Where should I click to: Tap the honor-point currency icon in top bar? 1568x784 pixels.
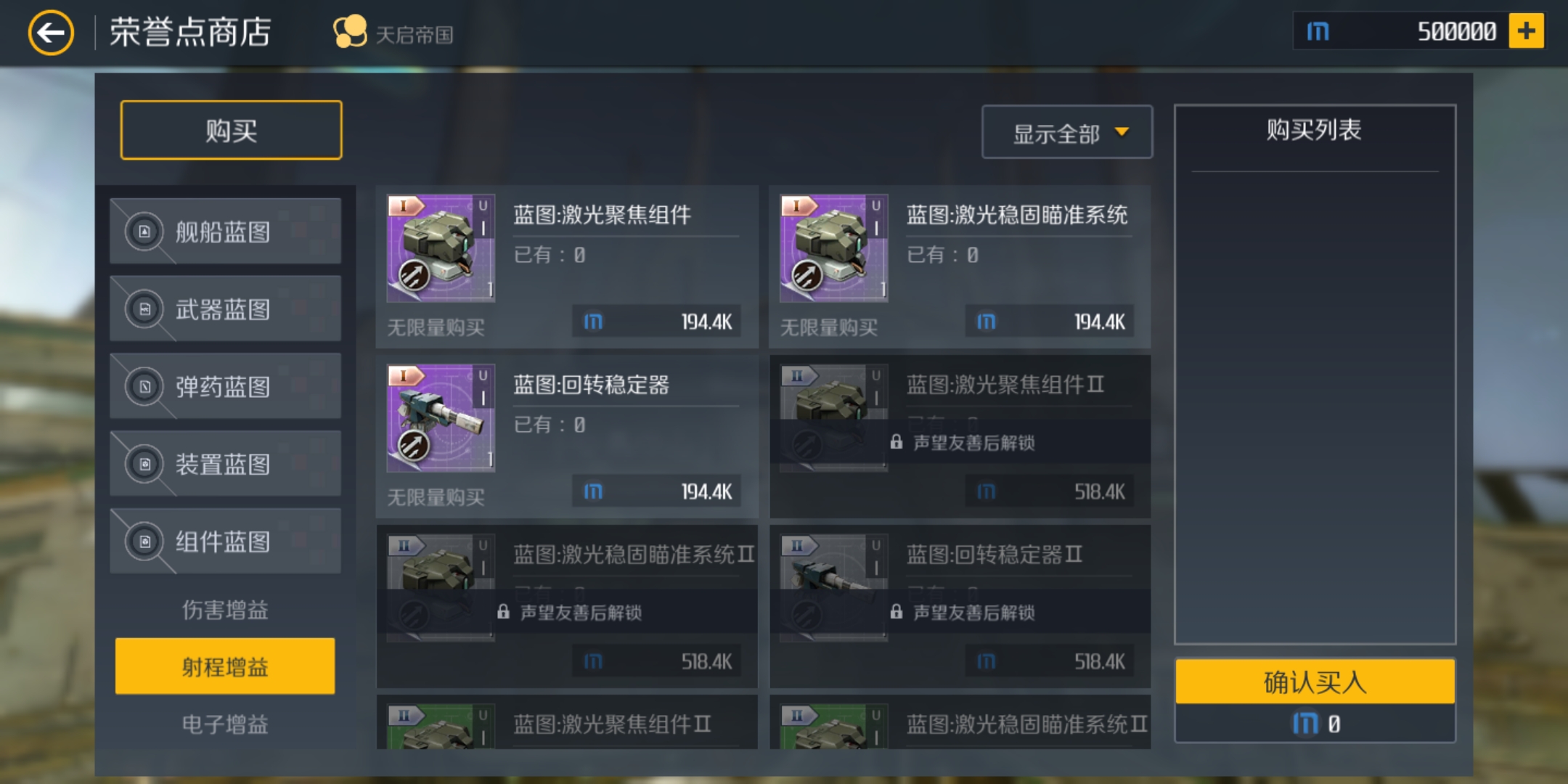(x=1318, y=31)
